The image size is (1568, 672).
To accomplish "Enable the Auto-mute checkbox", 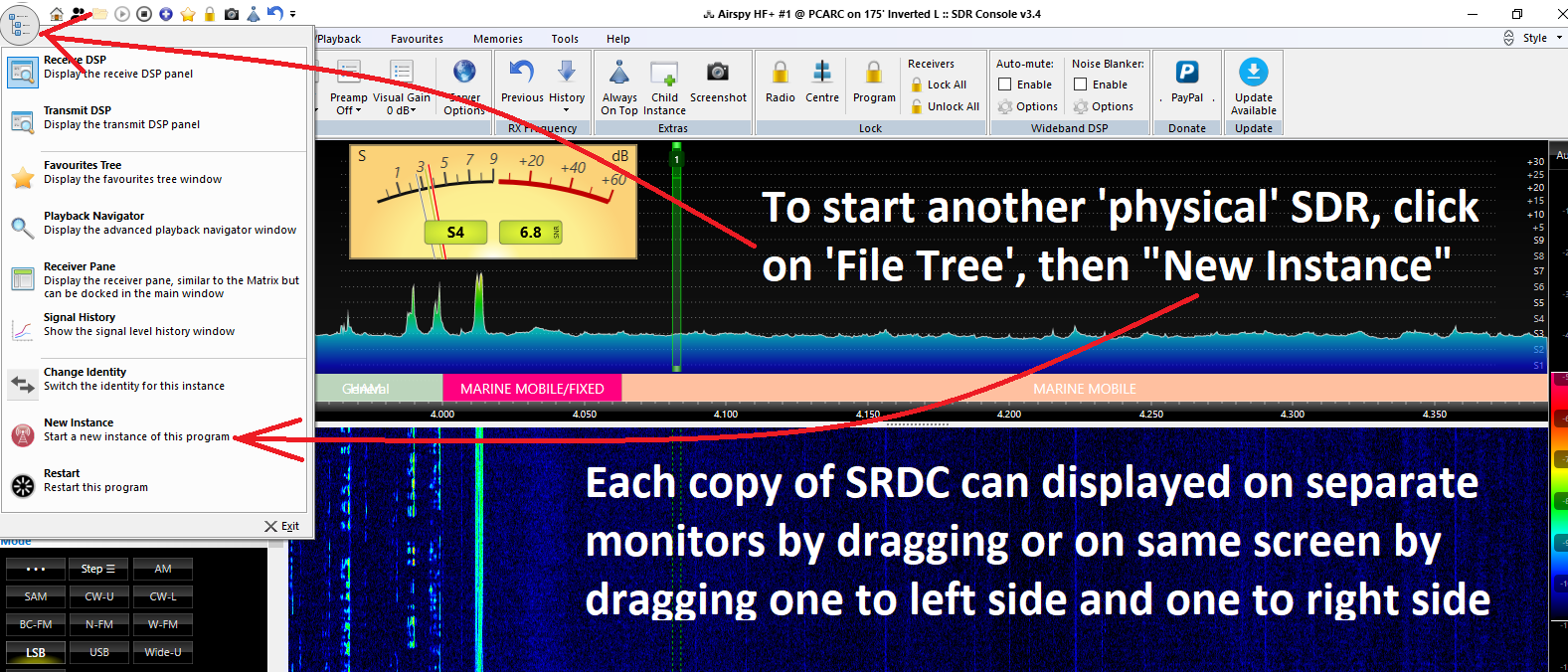I will pyautogui.click(x=1005, y=84).
